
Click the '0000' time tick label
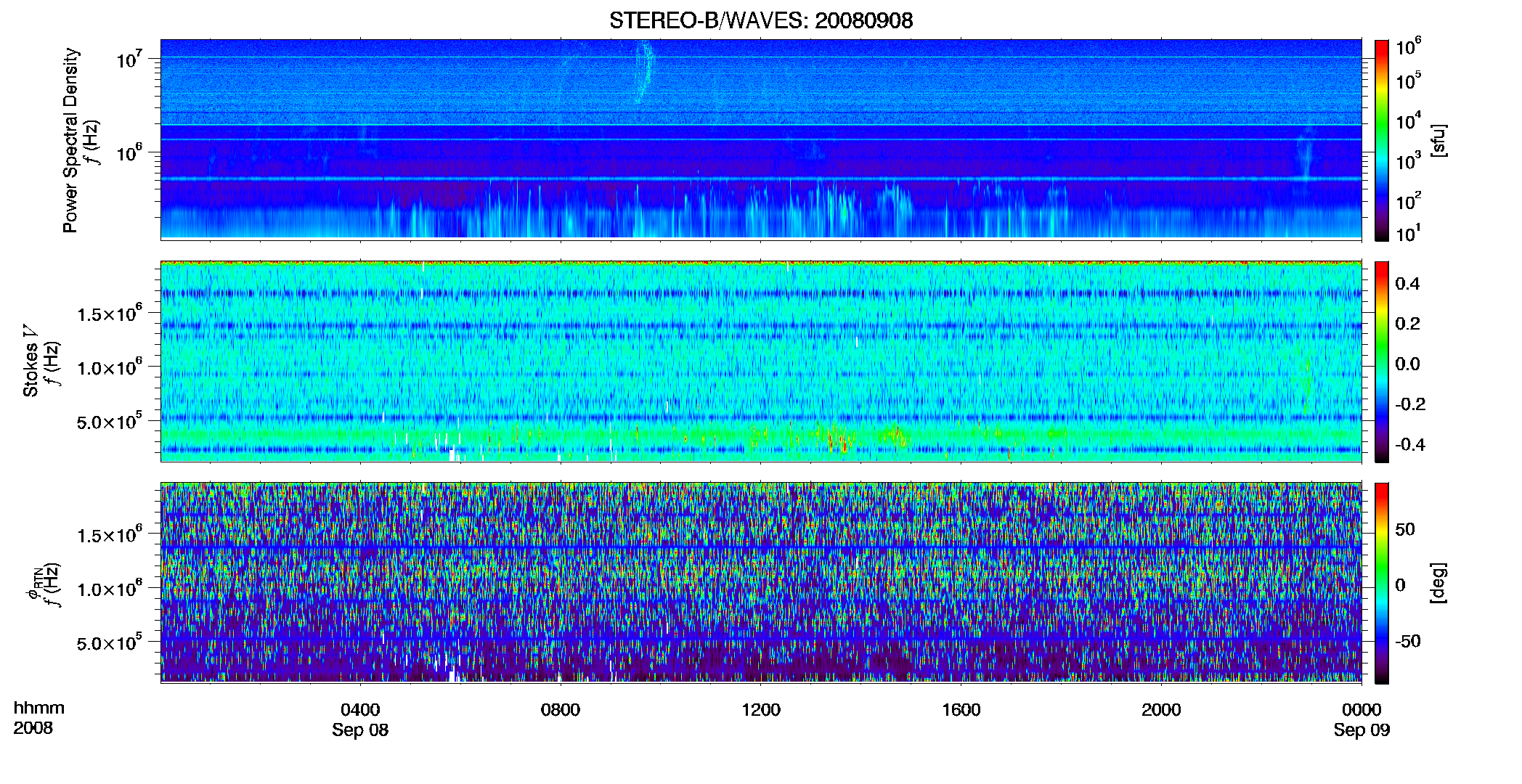1362,710
